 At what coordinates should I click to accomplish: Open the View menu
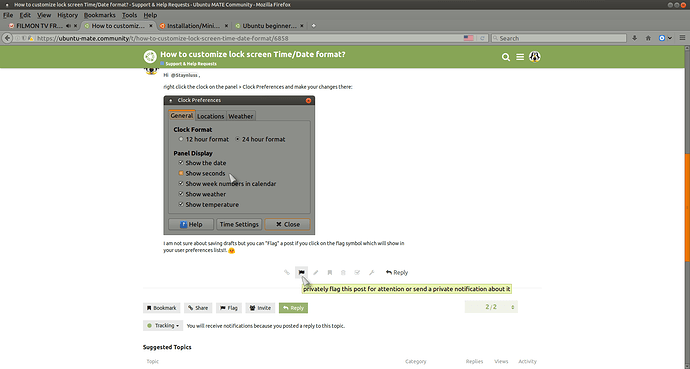click(44, 15)
